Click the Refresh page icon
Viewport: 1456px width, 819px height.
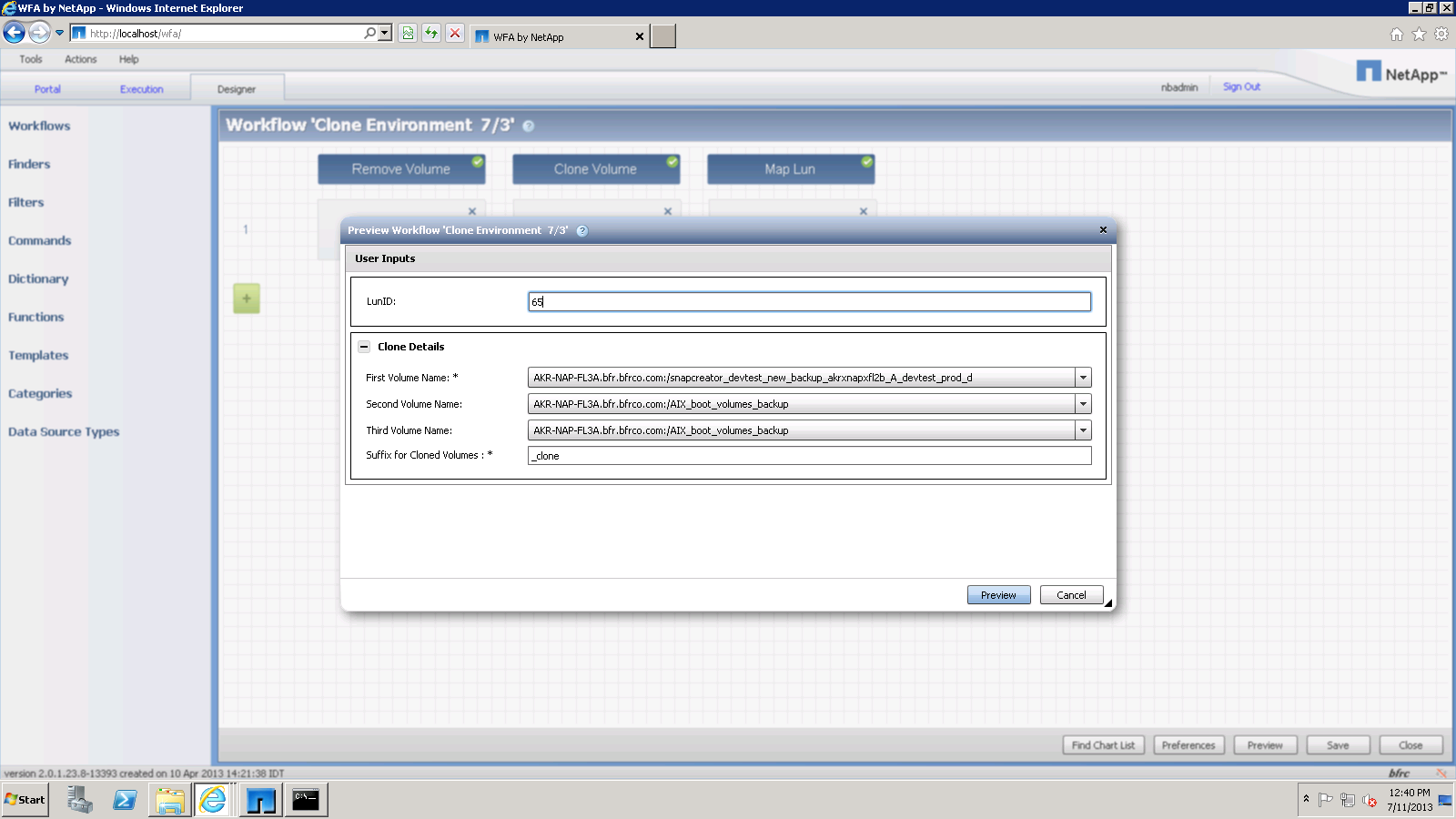pyautogui.click(x=431, y=34)
